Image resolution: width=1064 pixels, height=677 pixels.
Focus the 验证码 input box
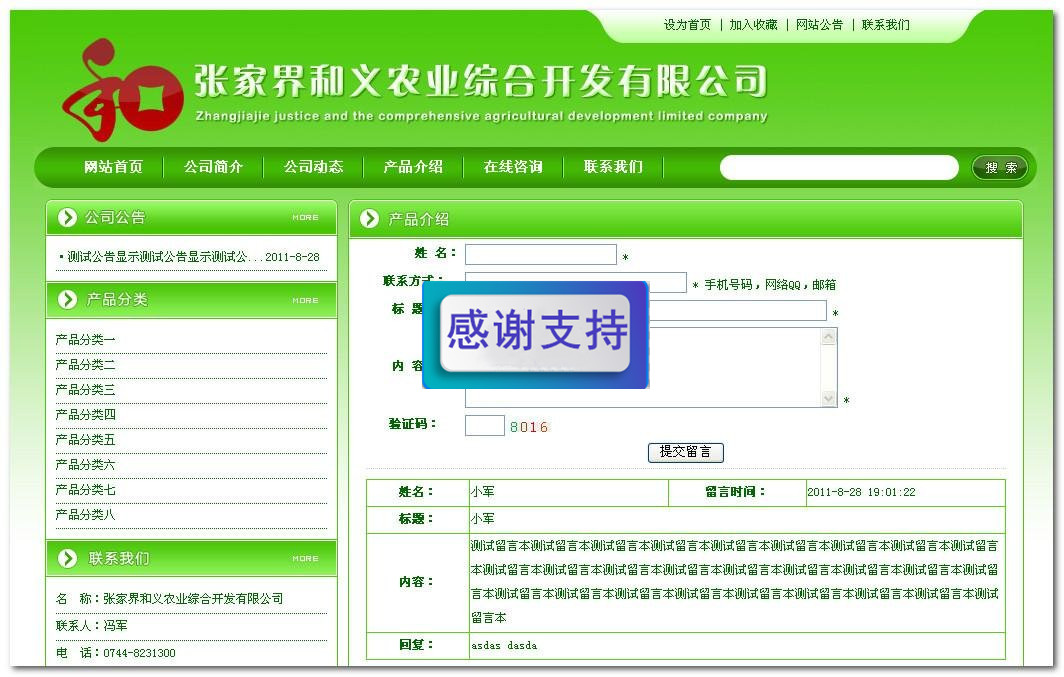coord(484,426)
